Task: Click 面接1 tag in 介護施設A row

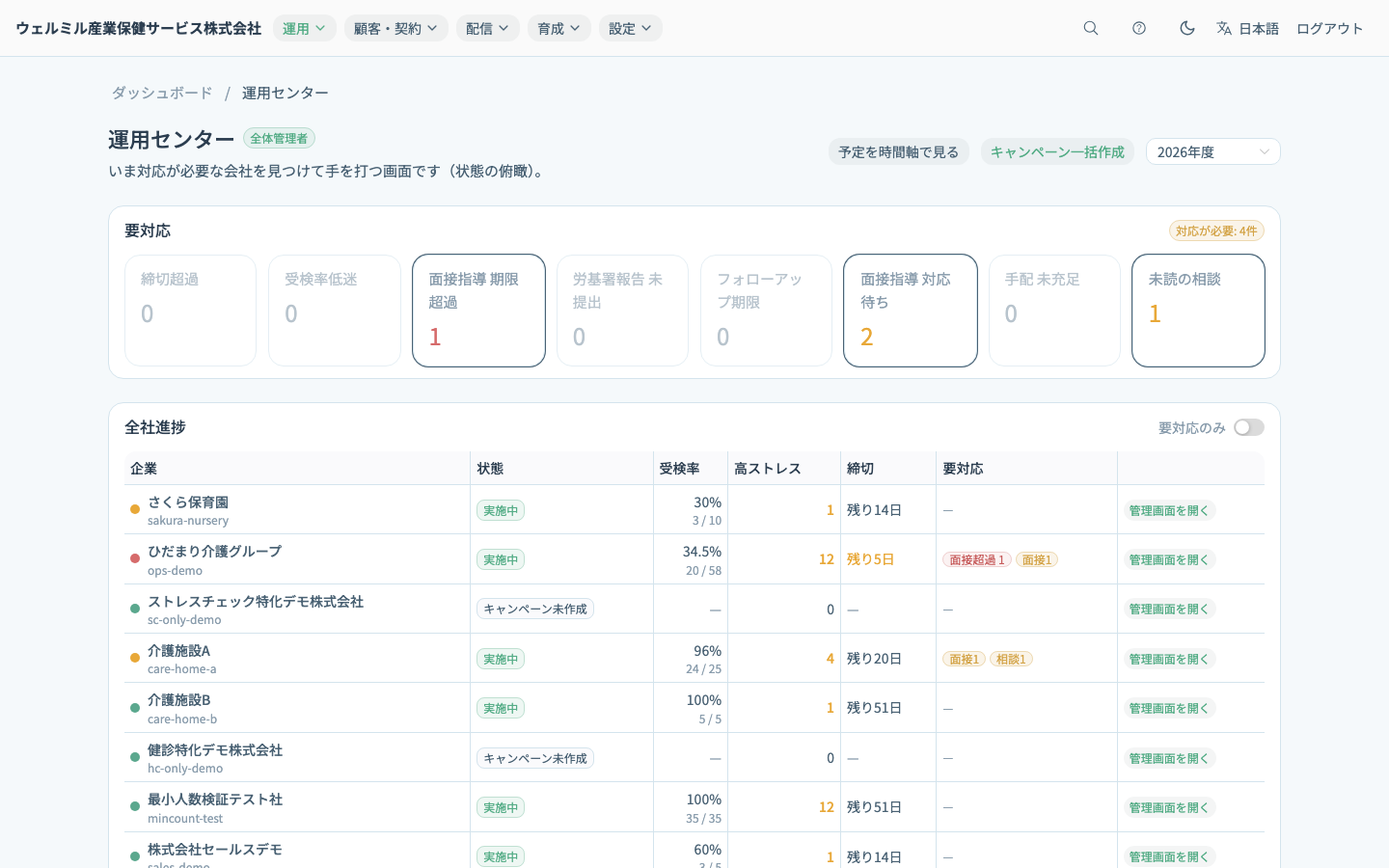Action: tap(964, 659)
